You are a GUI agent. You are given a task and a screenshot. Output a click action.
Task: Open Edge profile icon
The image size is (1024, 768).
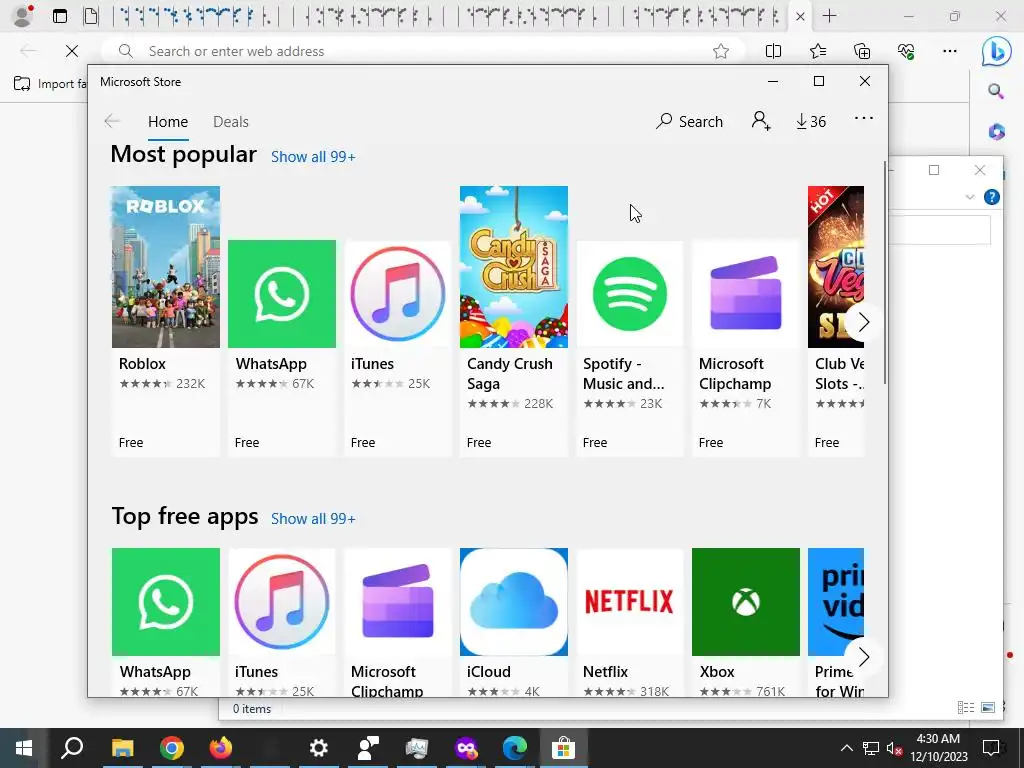(x=22, y=16)
